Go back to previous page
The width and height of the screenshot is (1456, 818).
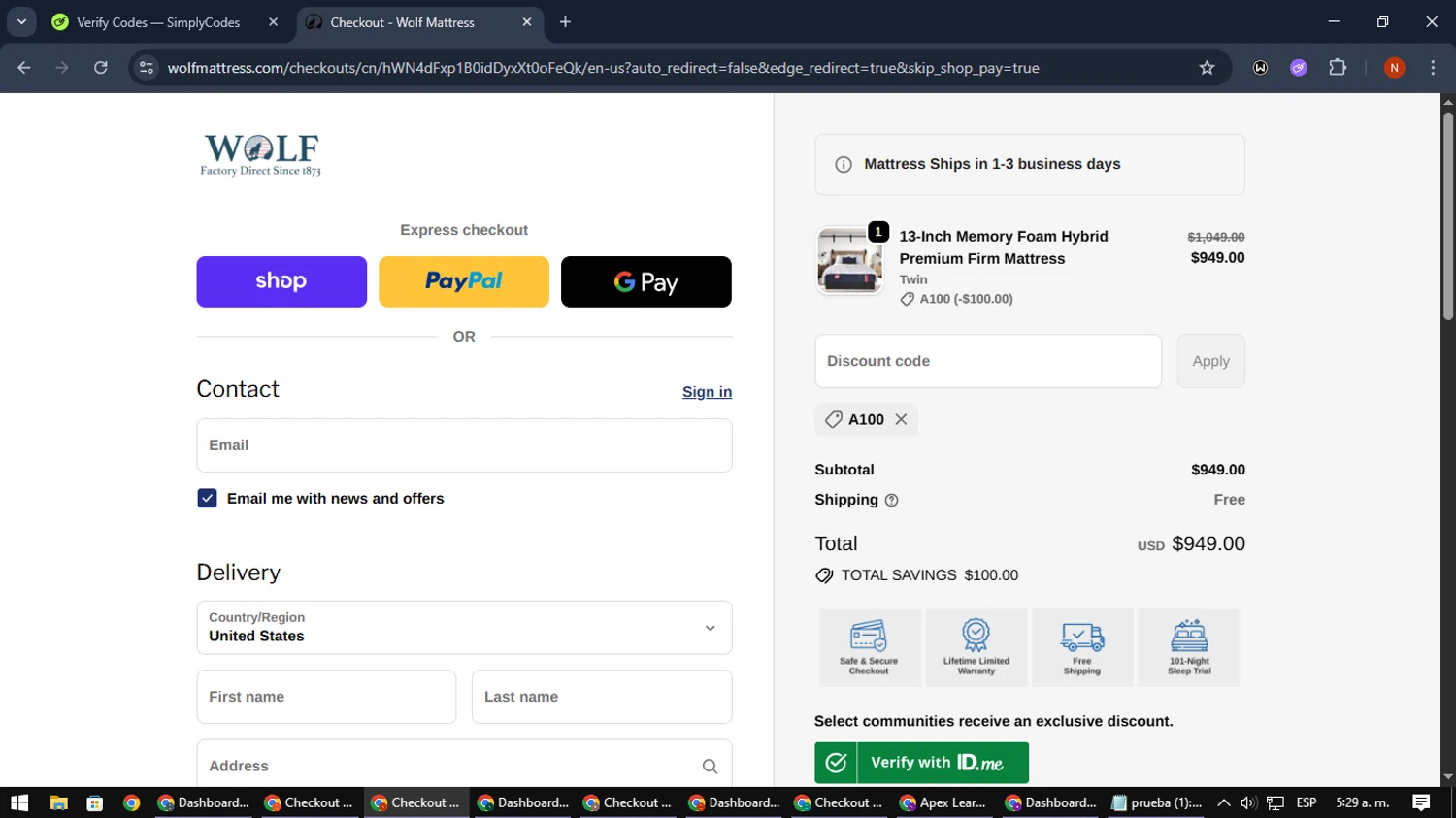[24, 68]
